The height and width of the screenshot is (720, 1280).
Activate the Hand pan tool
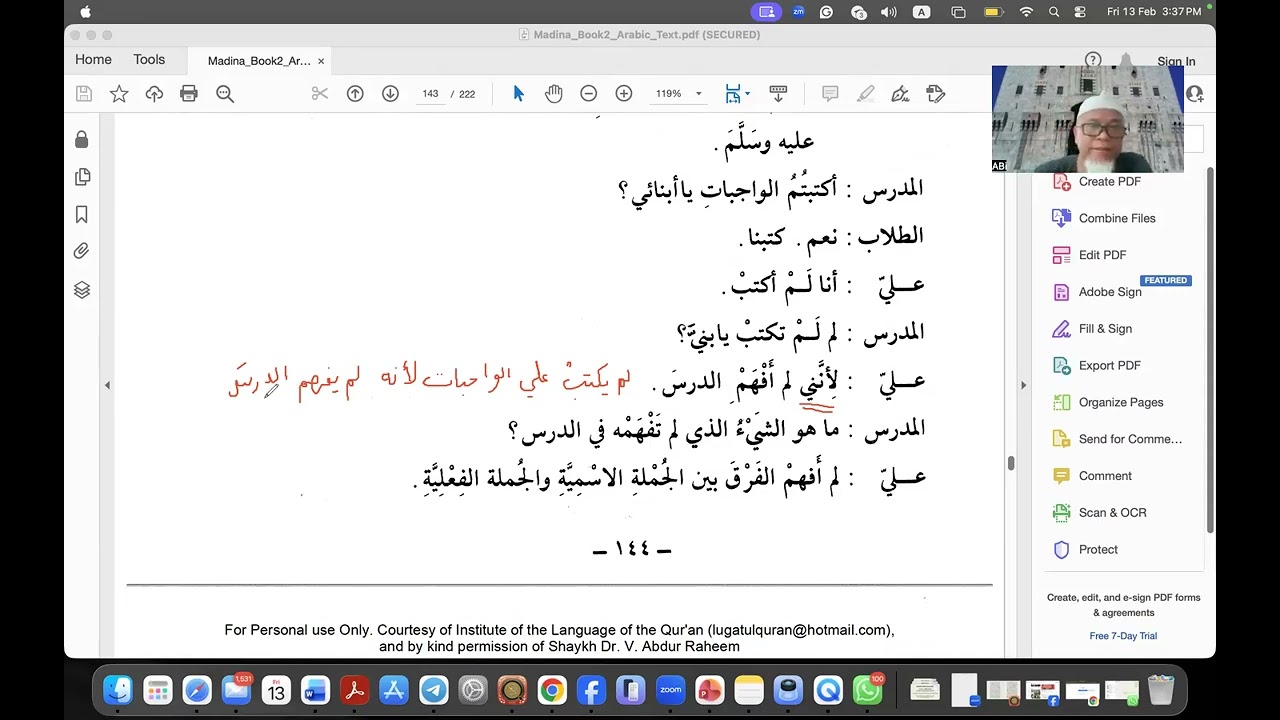553,93
